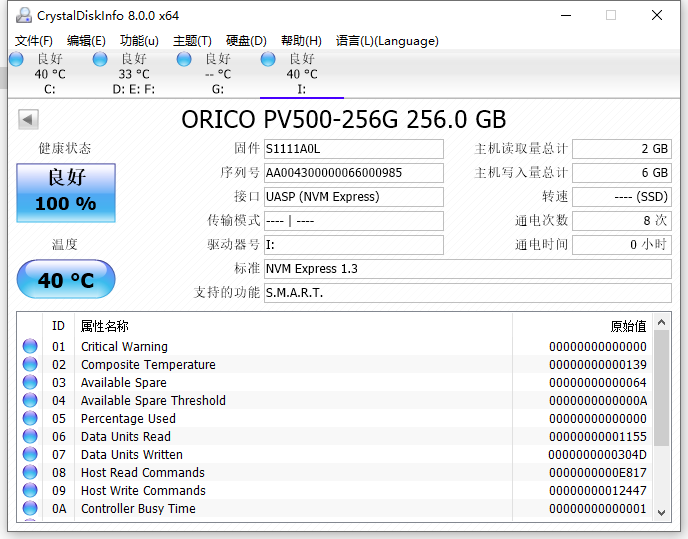Minimize the CrystalDiskInfo window

(x=566, y=15)
